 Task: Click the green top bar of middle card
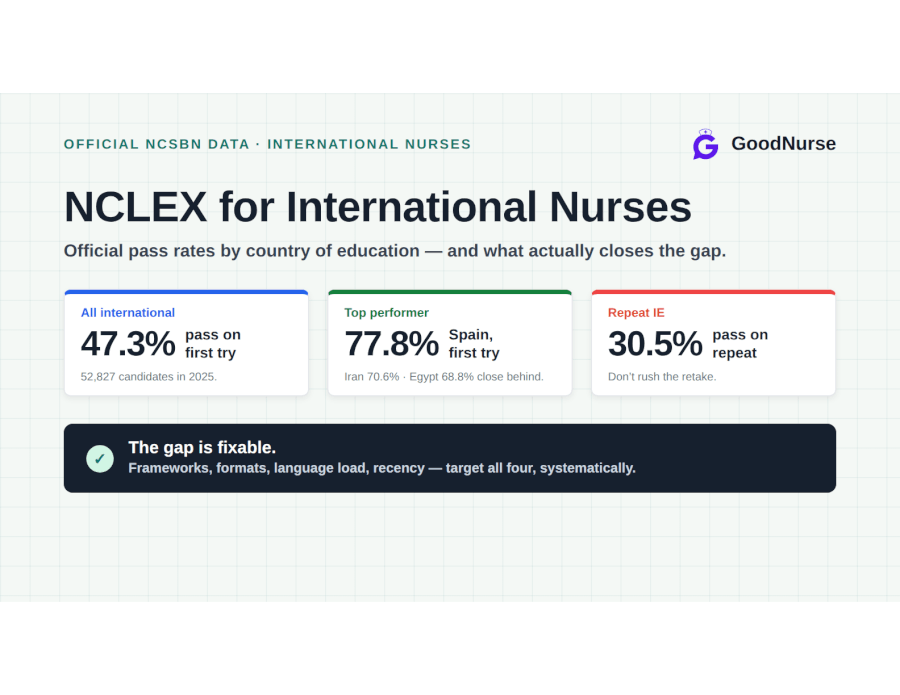pos(450,292)
